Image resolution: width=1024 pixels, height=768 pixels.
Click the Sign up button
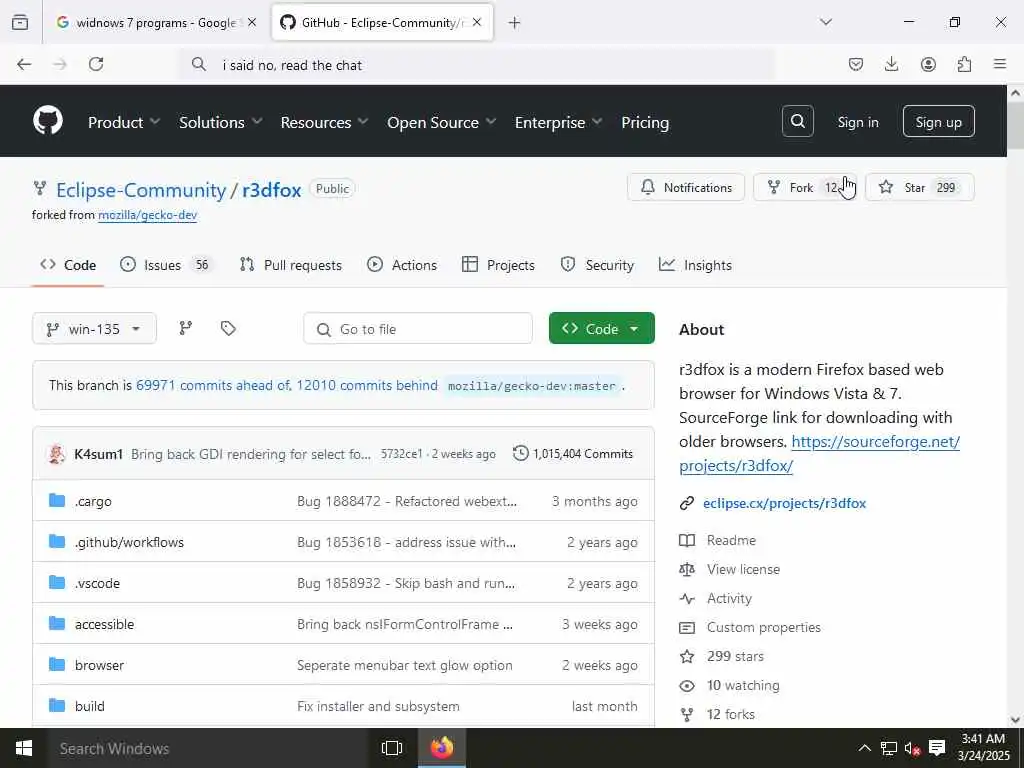(x=938, y=121)
